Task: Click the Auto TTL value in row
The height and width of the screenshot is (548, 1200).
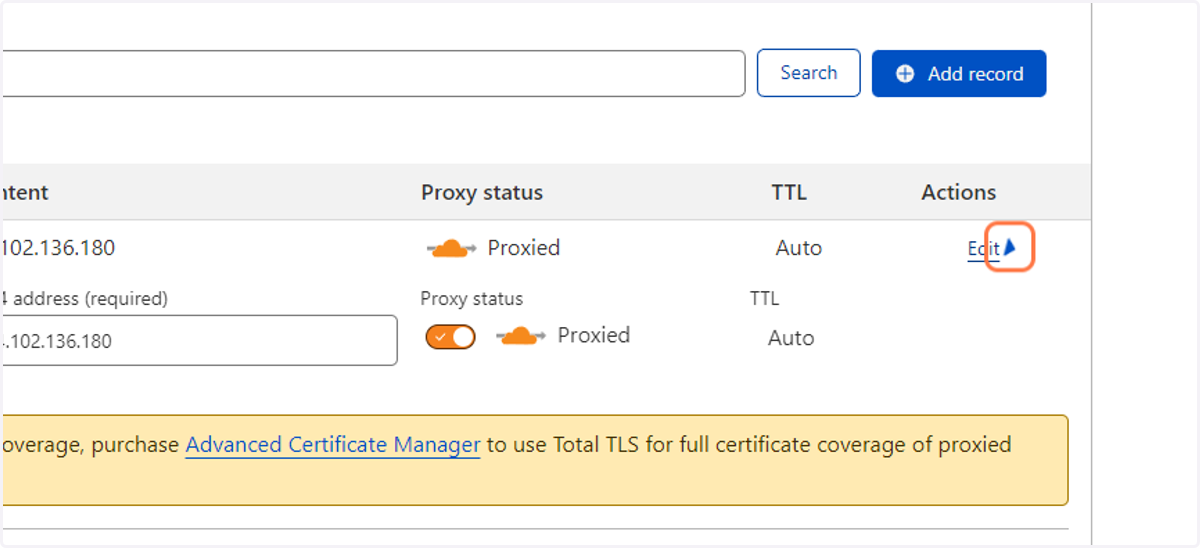Action: click(x=799, y=248)
